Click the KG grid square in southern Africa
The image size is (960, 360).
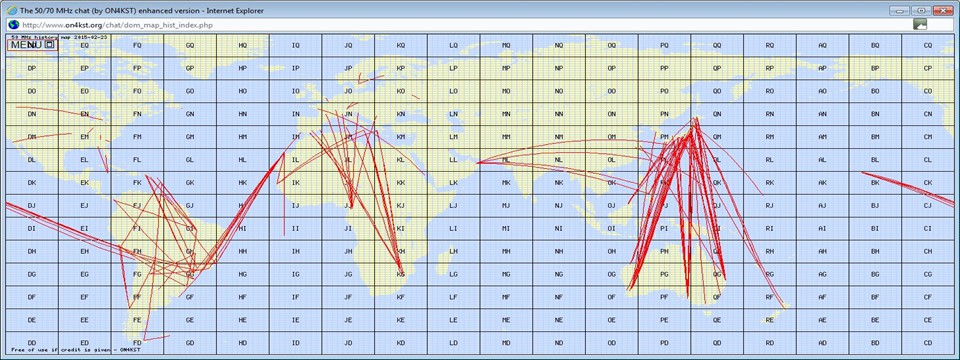[400, 274]
